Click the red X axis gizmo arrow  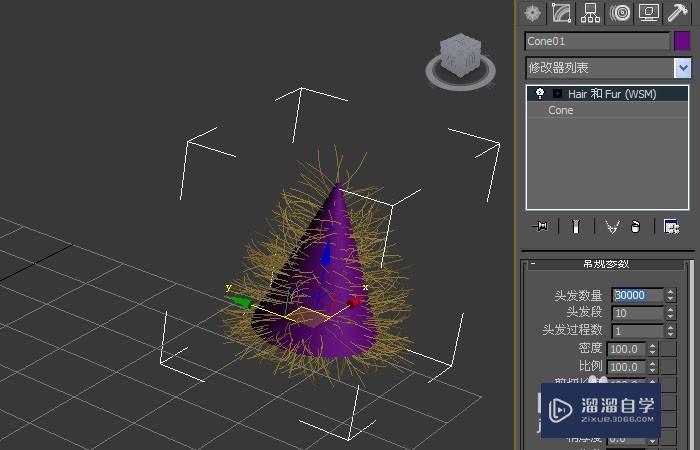point(354,303)
